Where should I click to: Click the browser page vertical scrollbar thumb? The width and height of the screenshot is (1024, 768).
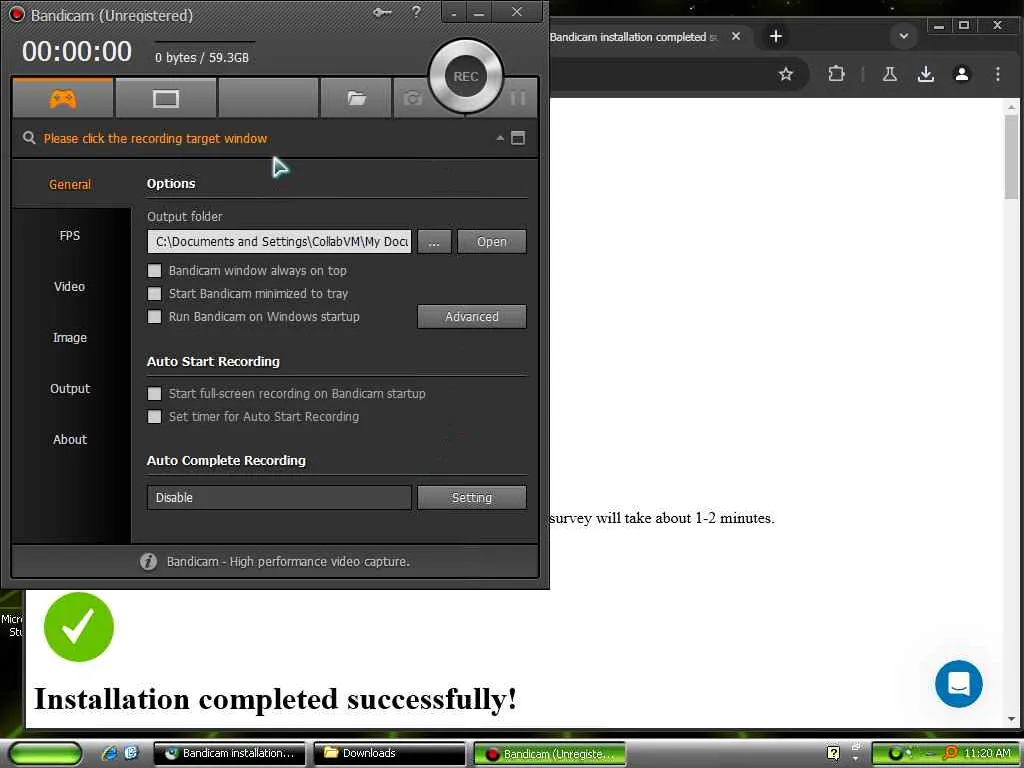[1011, 157]
